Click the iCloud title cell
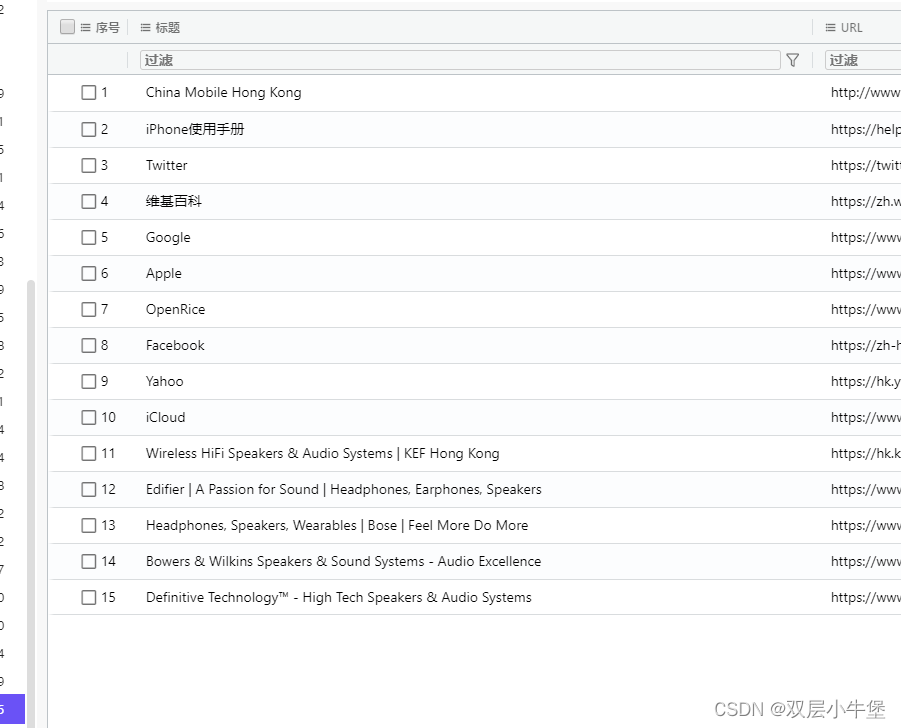This screenshot has width=901, height=728. point(165,417)
